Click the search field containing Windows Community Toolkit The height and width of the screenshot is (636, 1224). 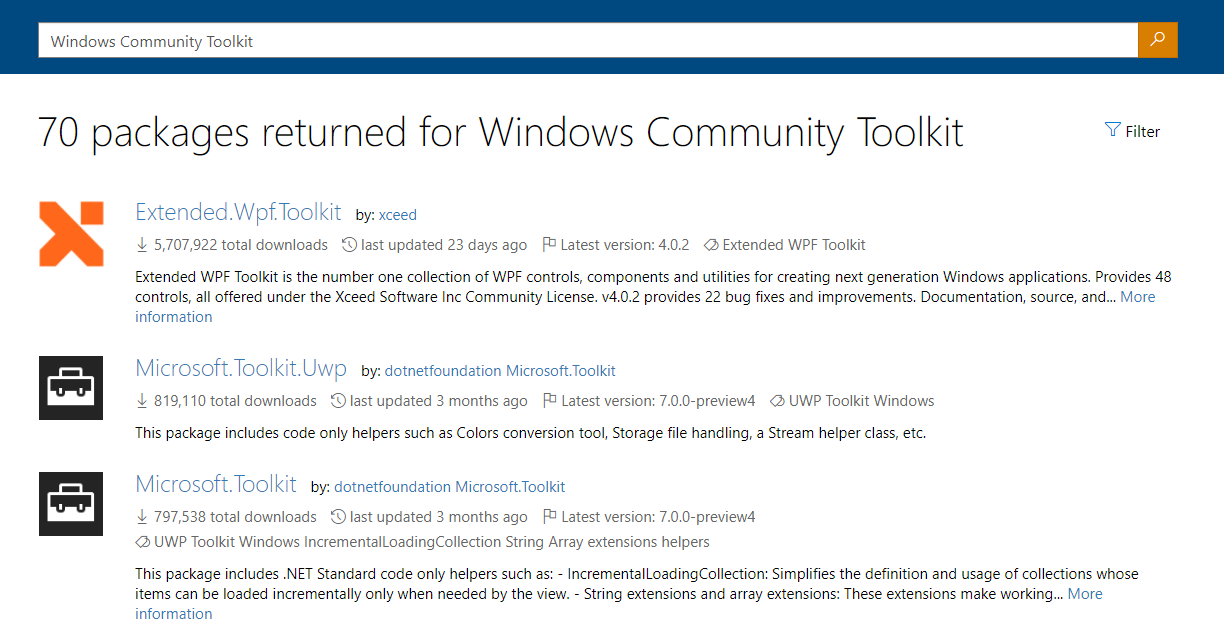588,40
